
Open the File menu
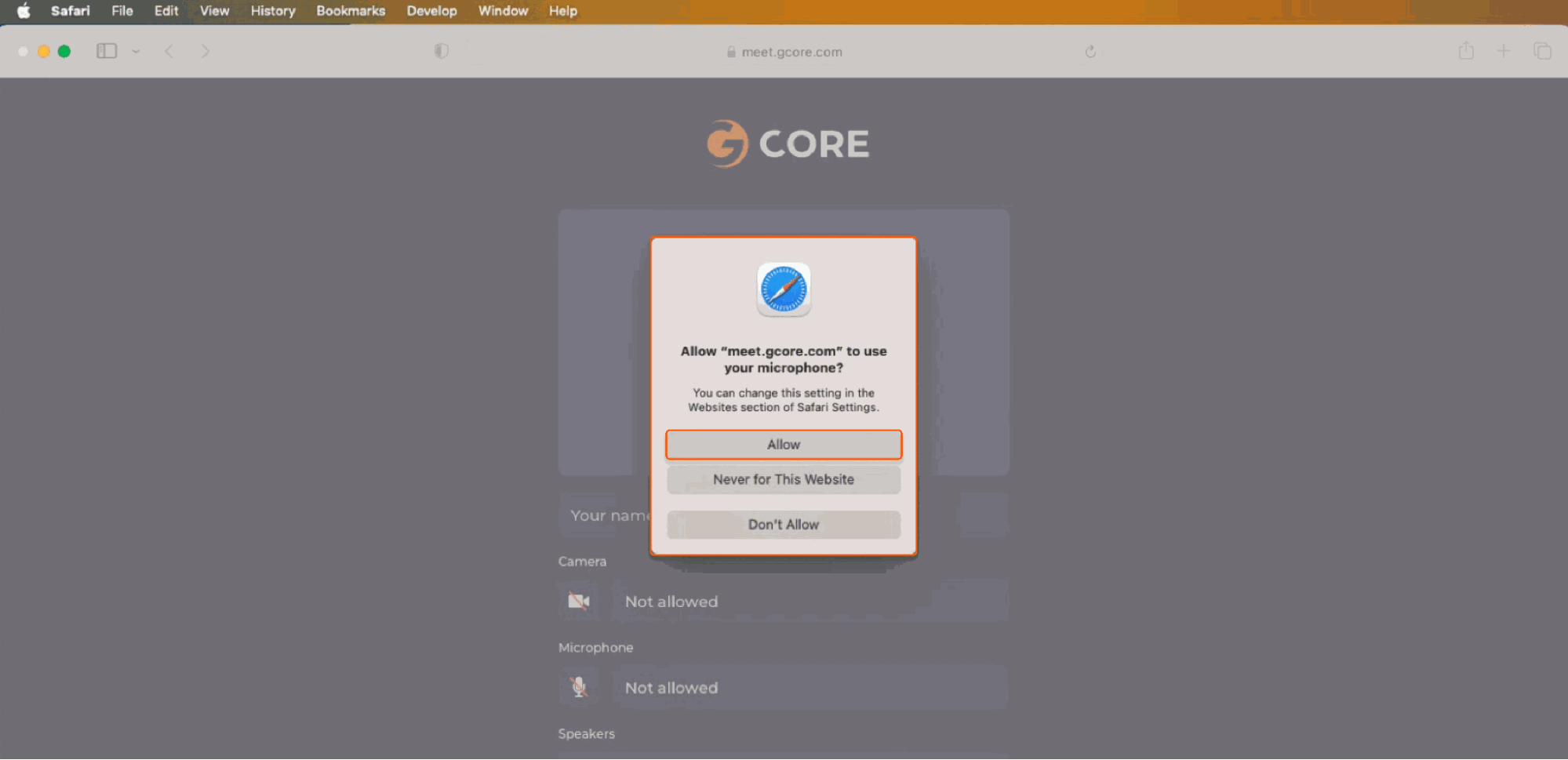[x=122, y=11]
